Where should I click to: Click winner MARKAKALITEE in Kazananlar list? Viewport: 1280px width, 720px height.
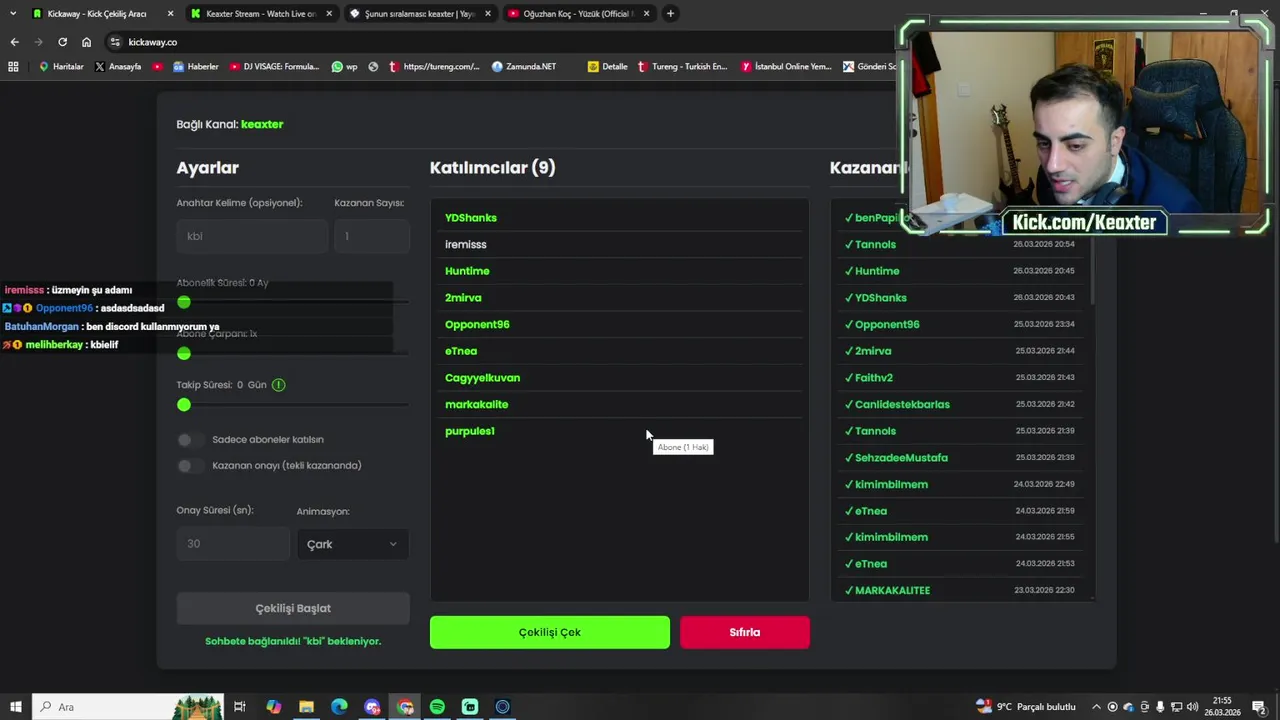point(892,591)
